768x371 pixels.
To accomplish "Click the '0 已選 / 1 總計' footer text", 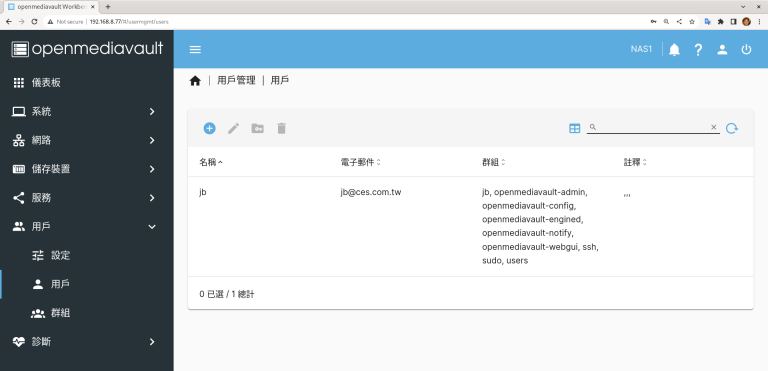I will 227,294.
